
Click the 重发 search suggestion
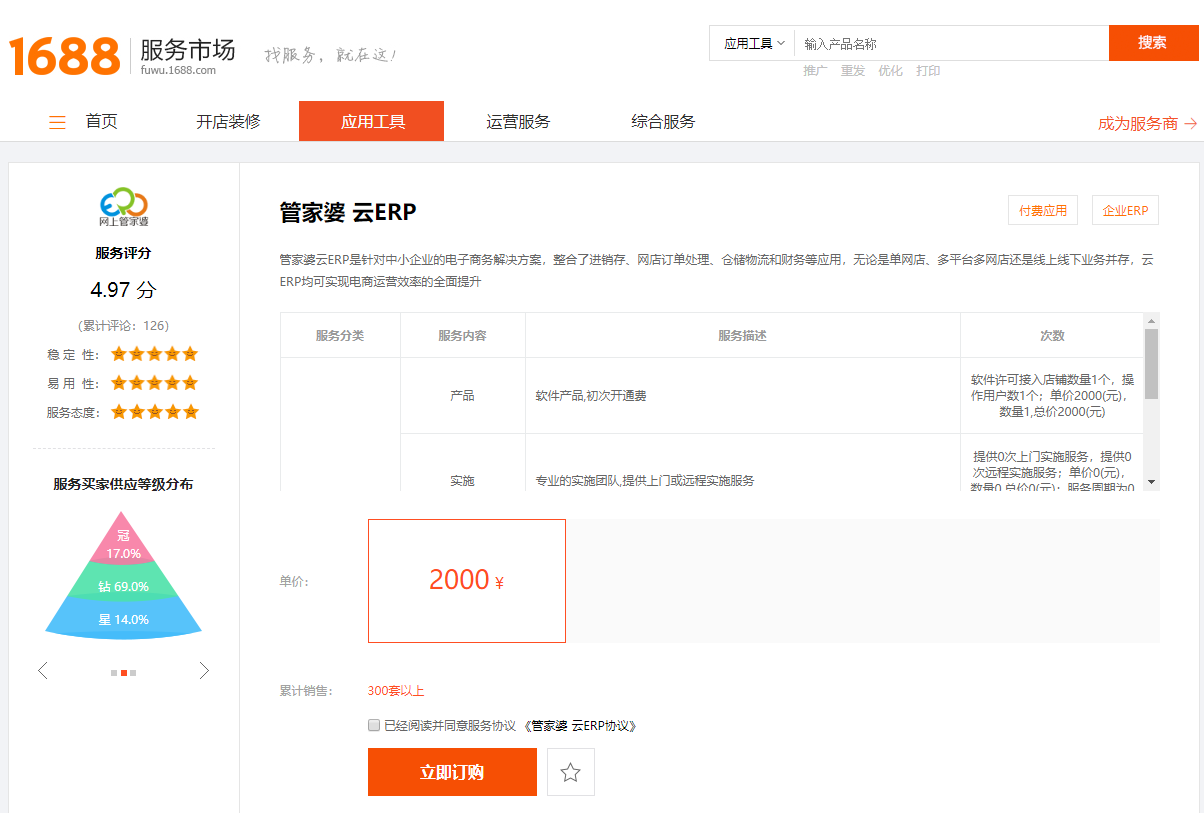pyautogui.click(x=853, y=71)
